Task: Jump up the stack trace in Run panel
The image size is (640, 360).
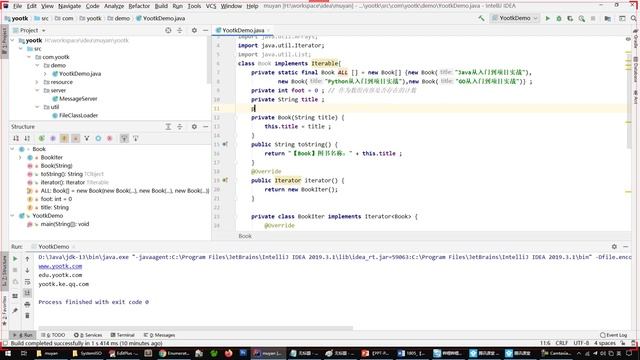Action: [27, 259]
